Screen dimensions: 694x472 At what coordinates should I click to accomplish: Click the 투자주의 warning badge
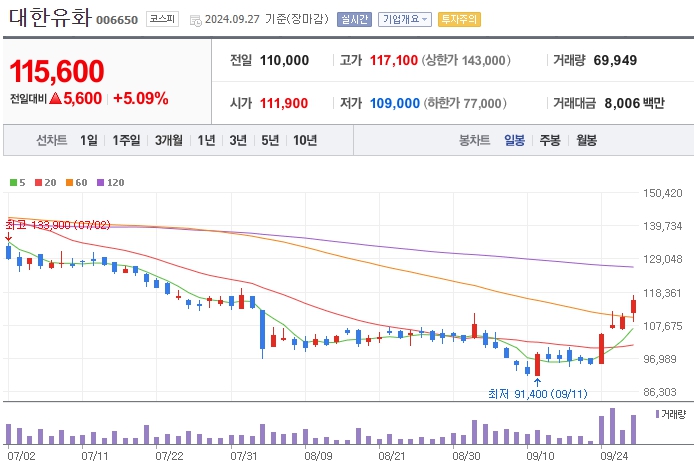tap(459, 19)
